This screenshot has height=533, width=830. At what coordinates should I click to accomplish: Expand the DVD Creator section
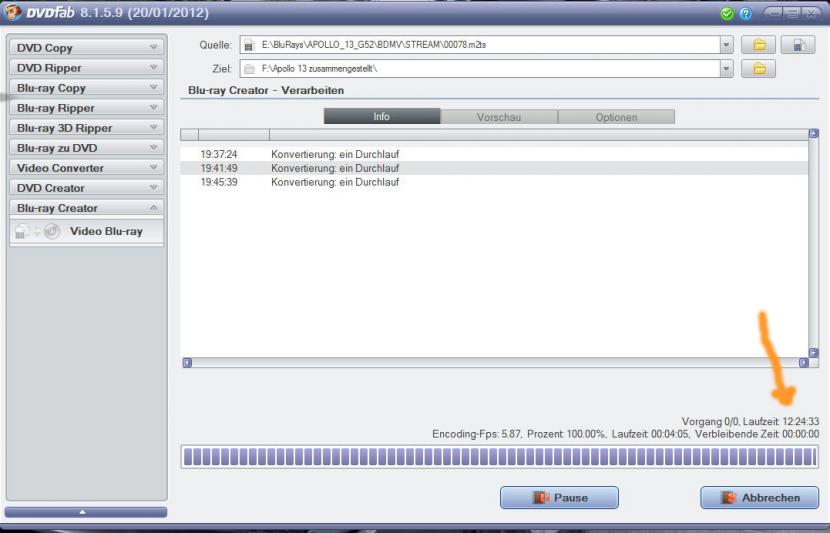(86, 188)
